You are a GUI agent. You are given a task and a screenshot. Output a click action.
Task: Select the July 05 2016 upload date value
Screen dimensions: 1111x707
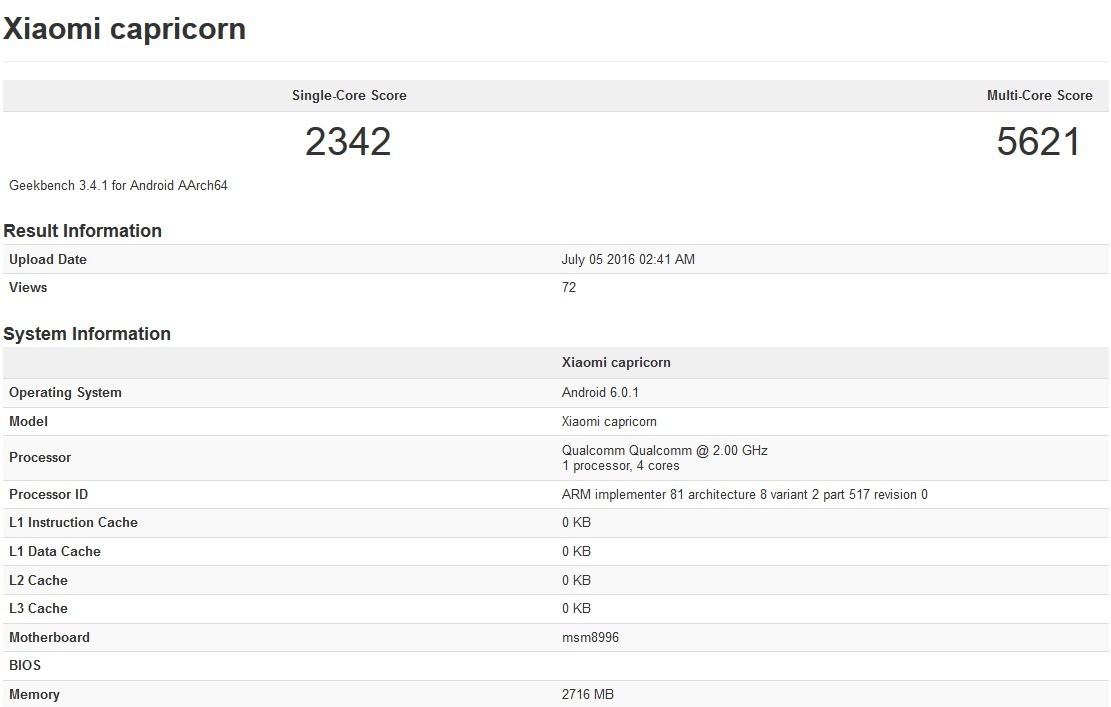point(628,260)
